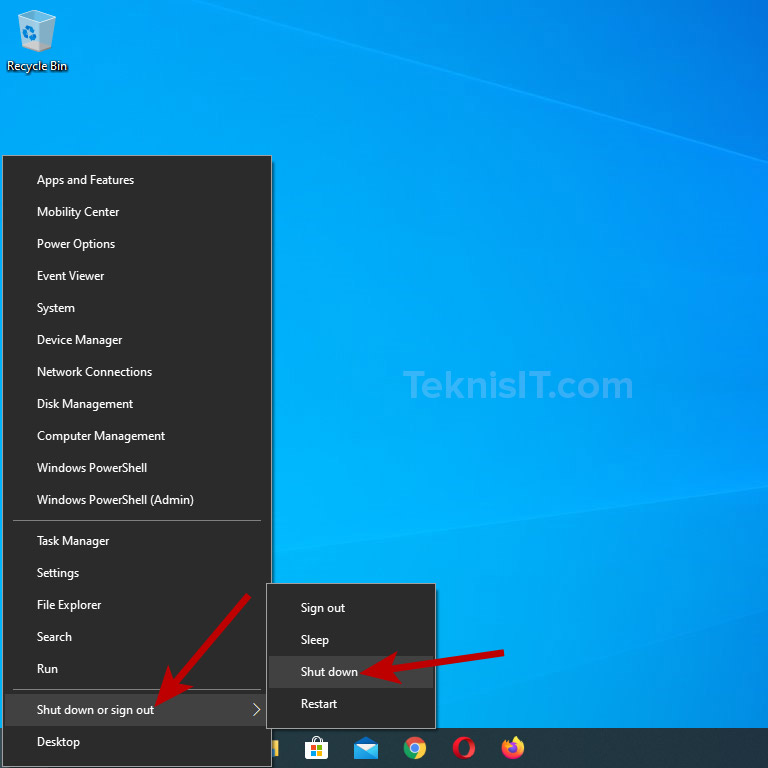Launch Disk Management
This screenshot has width=768, height=768.
pyautogui.click(x=137, y=404)
